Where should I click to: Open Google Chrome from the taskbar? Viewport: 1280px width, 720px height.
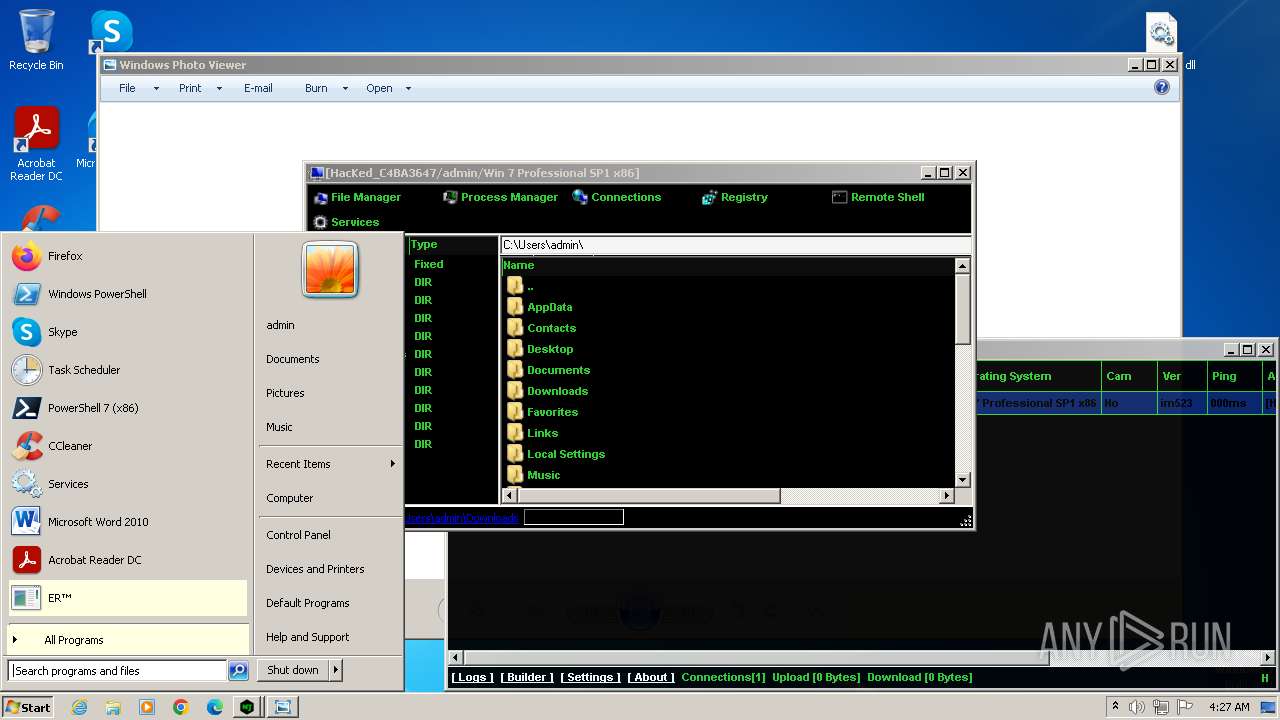click(x=180, y=707)
